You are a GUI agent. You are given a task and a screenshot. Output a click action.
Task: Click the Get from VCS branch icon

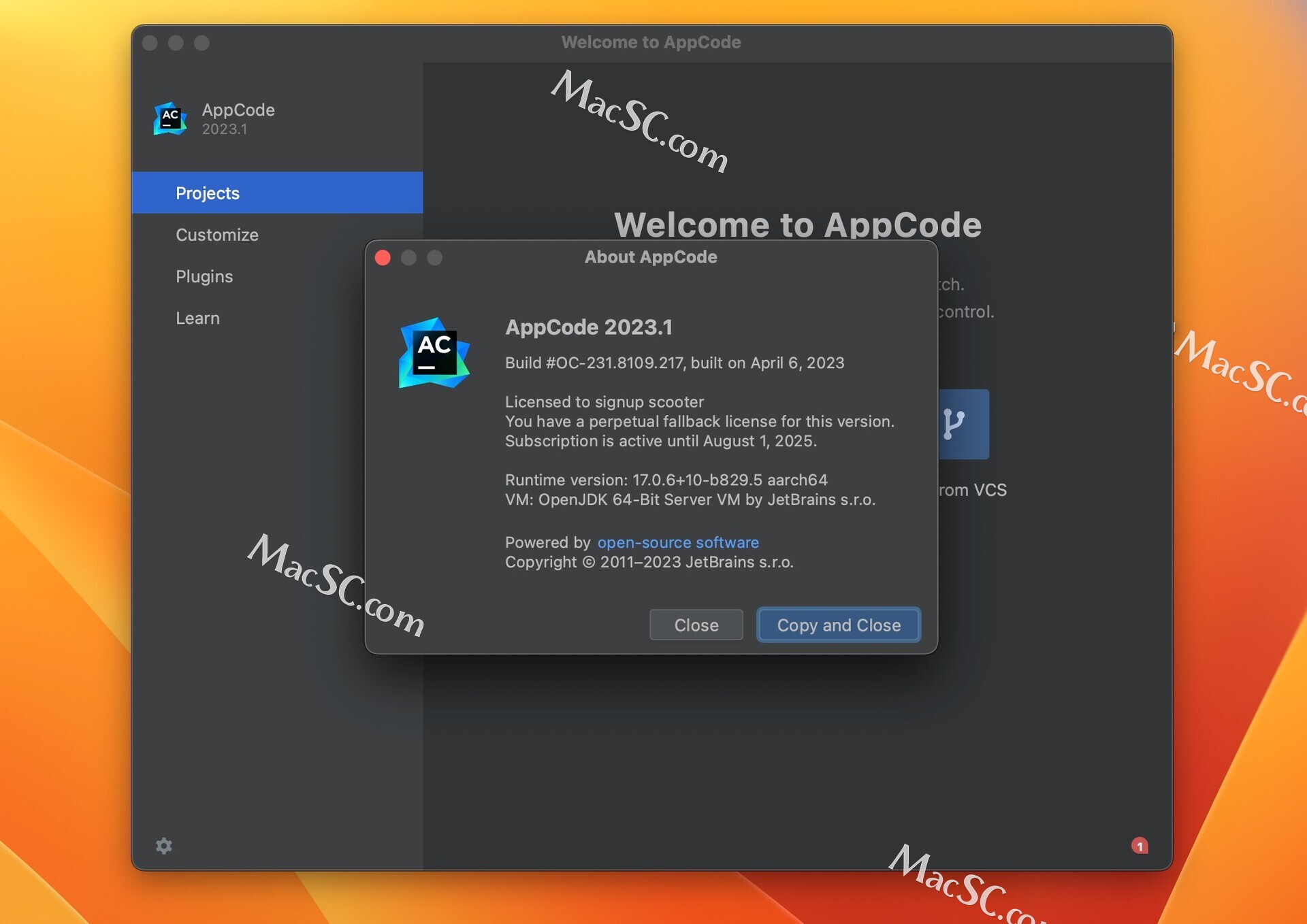tap(963, 424)
